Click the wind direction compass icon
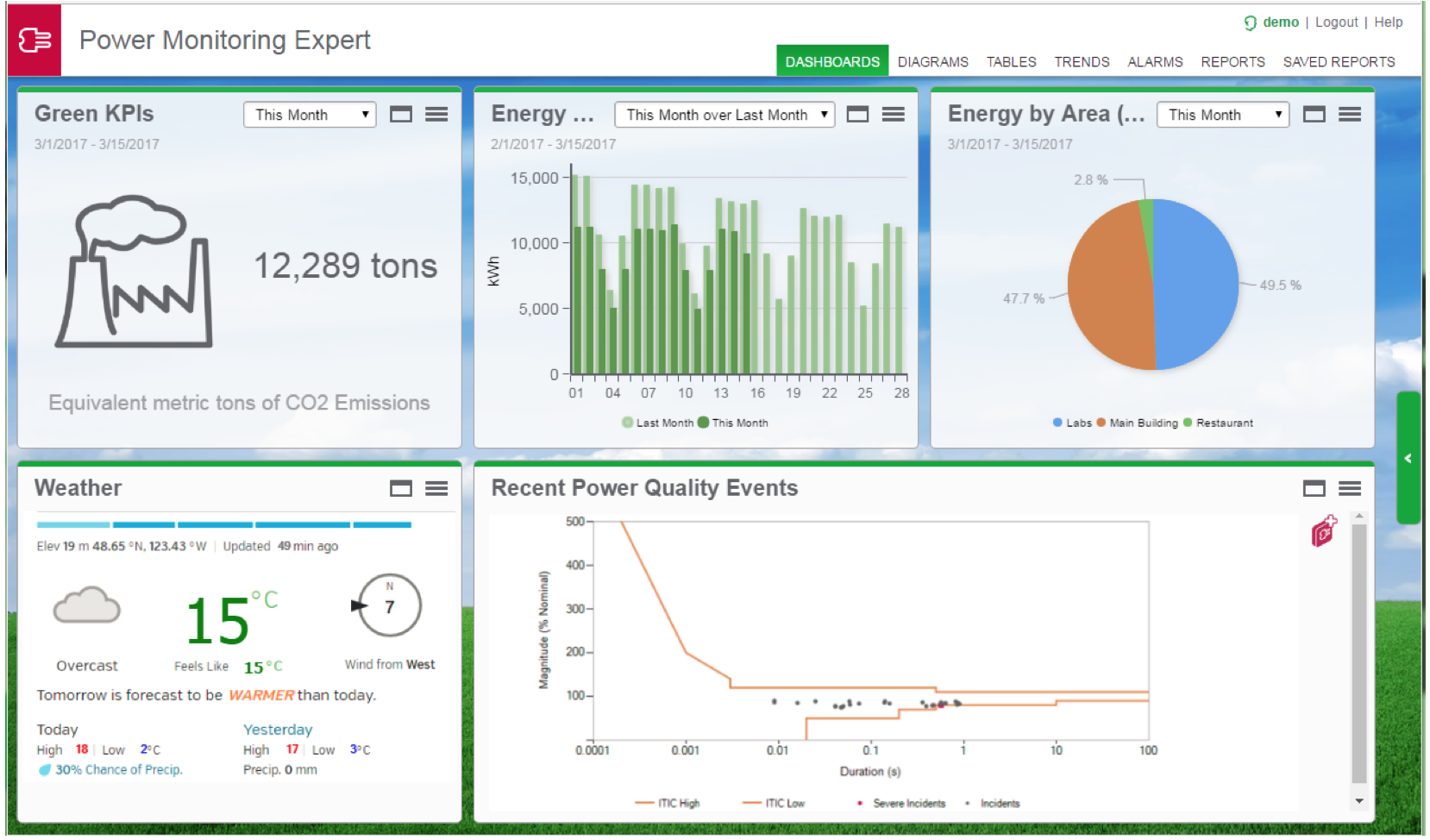This screenshot has height=840, width=1430. click(x=386, y=605)
